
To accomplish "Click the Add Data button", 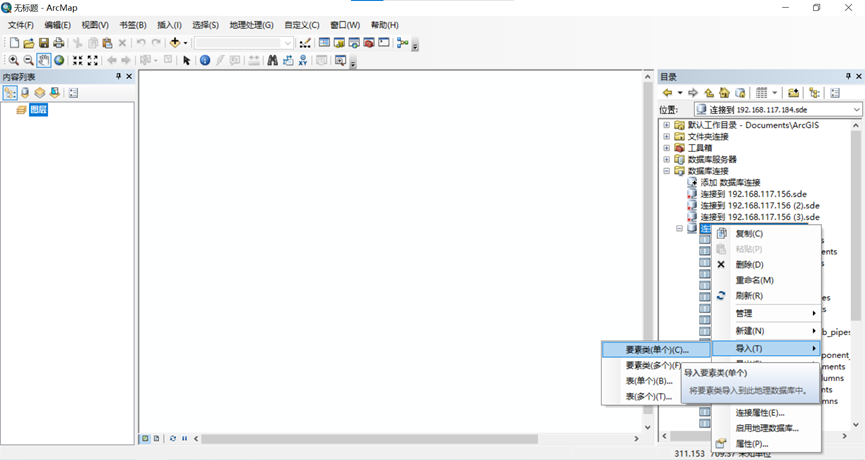I will (x=175, y=42).
